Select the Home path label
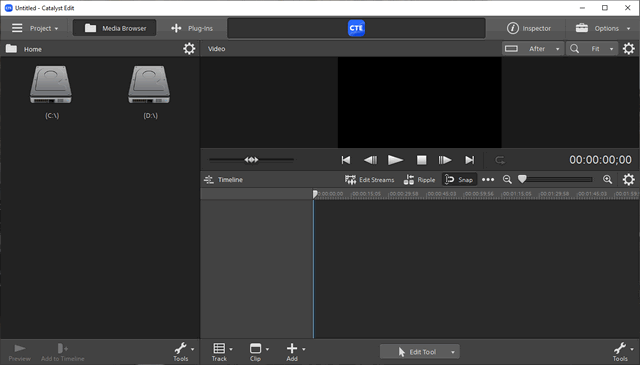The width and height of the screenshot is (640, 365). point(33,49)
